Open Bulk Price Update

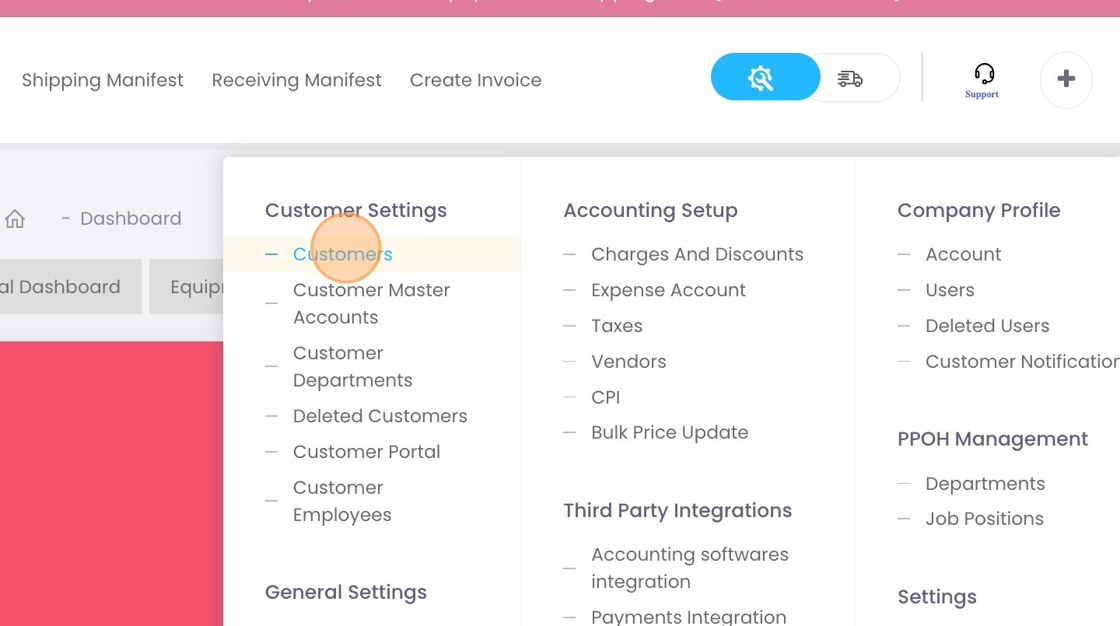pos(669,433)
